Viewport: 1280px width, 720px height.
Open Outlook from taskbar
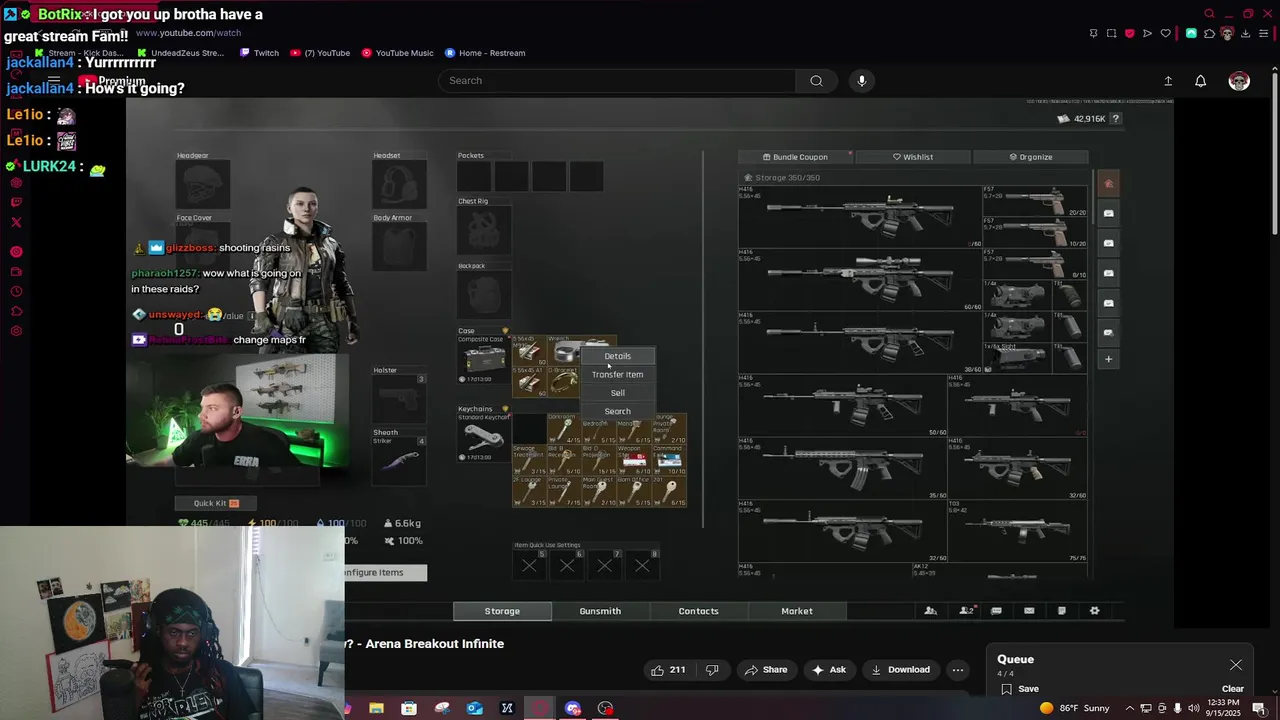pos(475,708)
